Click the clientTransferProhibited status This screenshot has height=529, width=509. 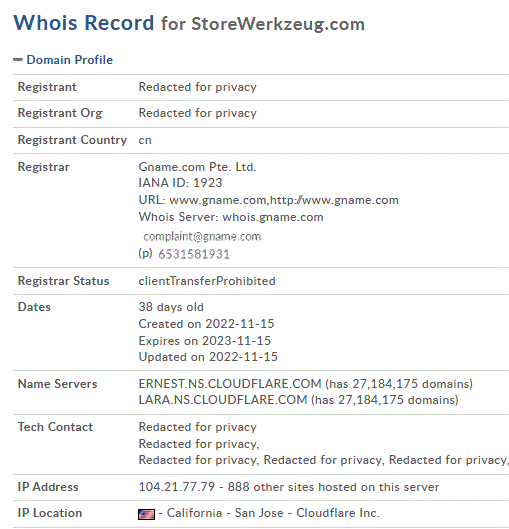coord(207,281)
